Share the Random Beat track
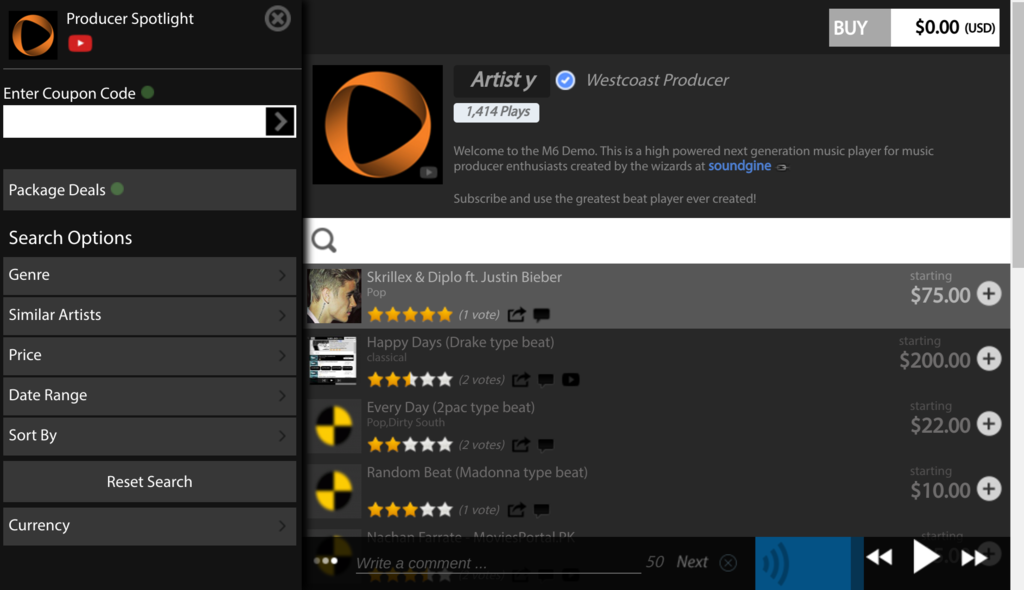The height and width of the screenshot is (590, 1024). tap(517, 510)
